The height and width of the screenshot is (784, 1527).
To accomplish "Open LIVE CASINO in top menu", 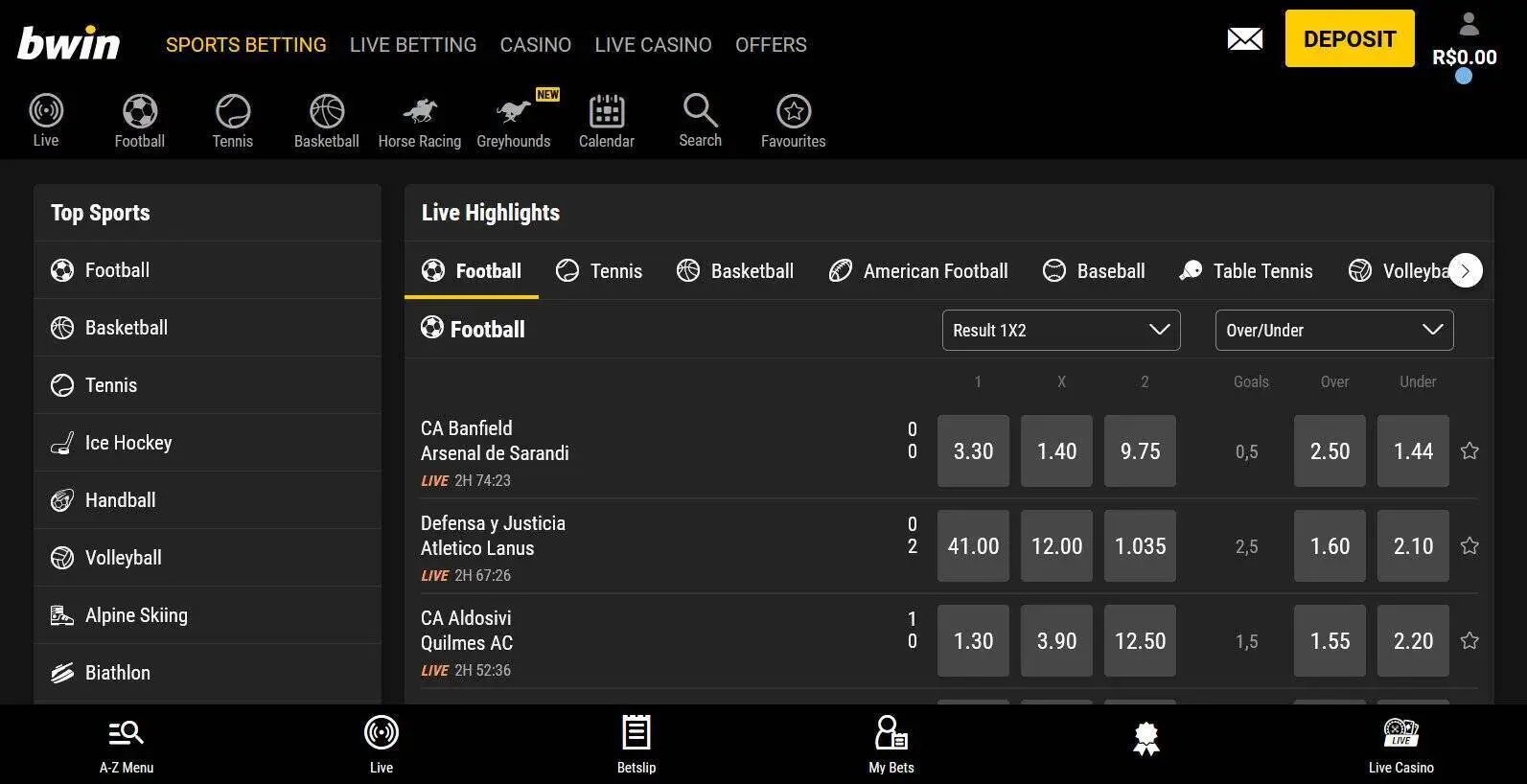I will 653,45.
